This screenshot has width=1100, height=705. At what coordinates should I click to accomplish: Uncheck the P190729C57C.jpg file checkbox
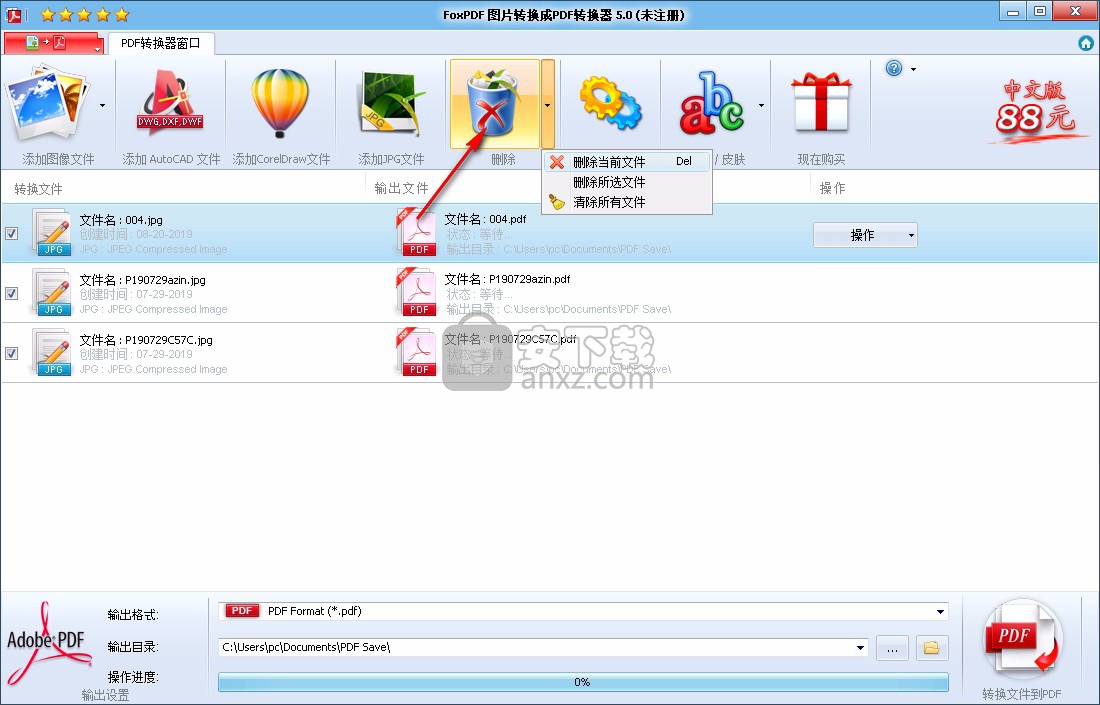tap(11, 354)
